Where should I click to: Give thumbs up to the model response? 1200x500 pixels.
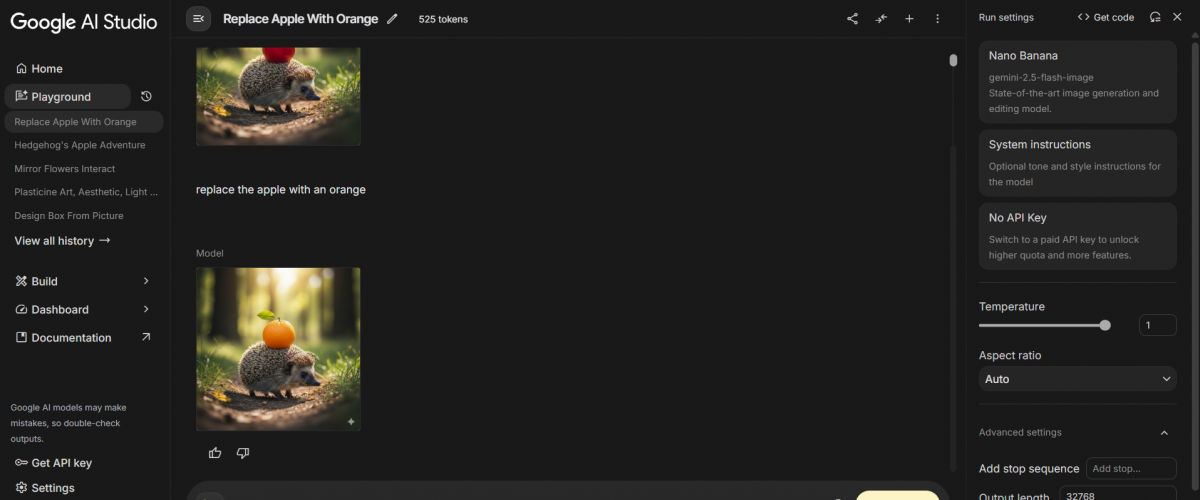pos(215,453)
